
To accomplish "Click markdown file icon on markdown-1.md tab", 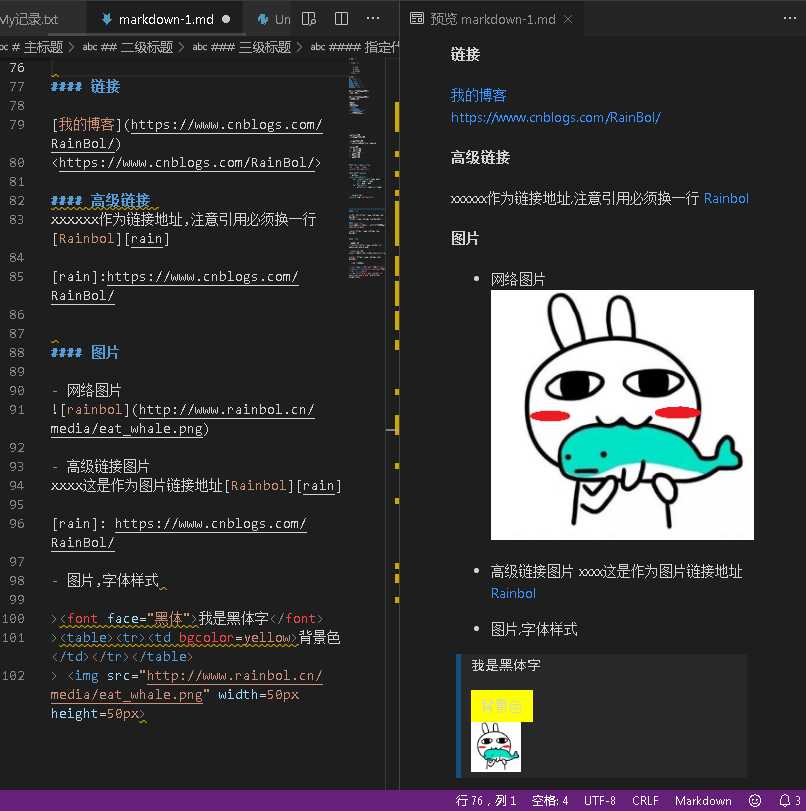I will (106, 20).
